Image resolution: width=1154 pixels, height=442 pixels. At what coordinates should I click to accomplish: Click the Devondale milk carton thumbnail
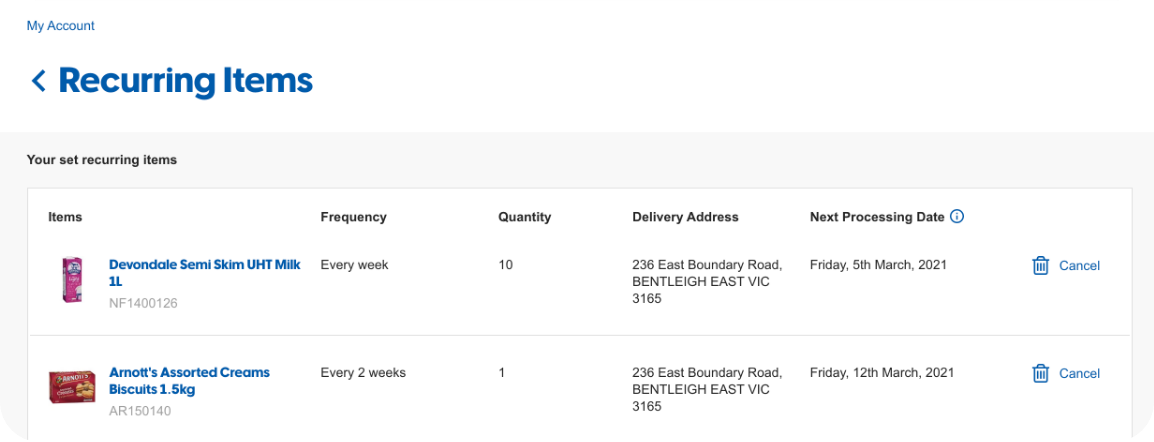coord(72,279)
